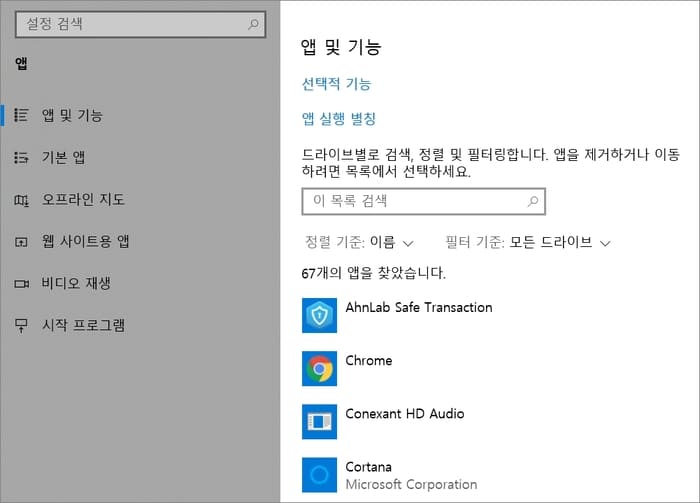This screenshot has width=700, height=503.
Task: Click the Chrome app icon
Action: [x=319, y=369]
